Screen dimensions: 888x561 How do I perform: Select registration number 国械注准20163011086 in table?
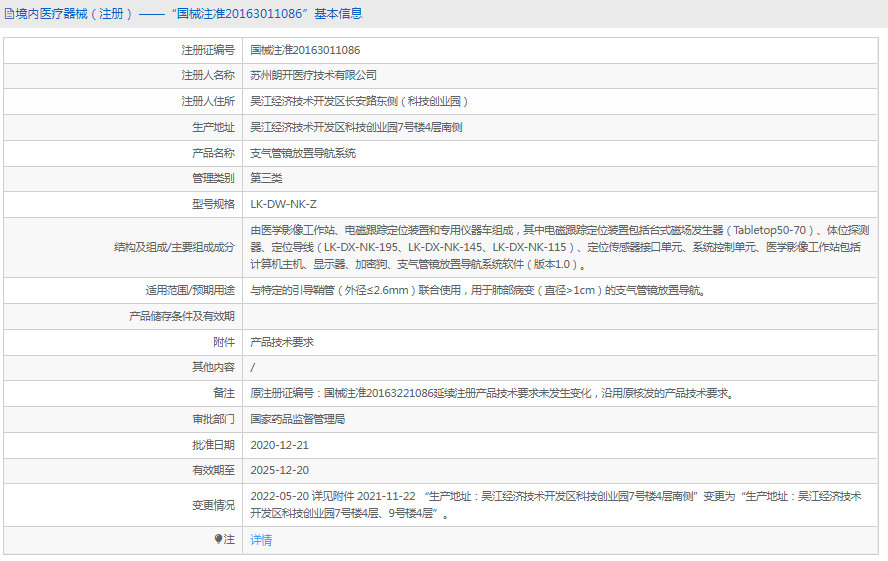pyautogui.click(x=305, y=50)
